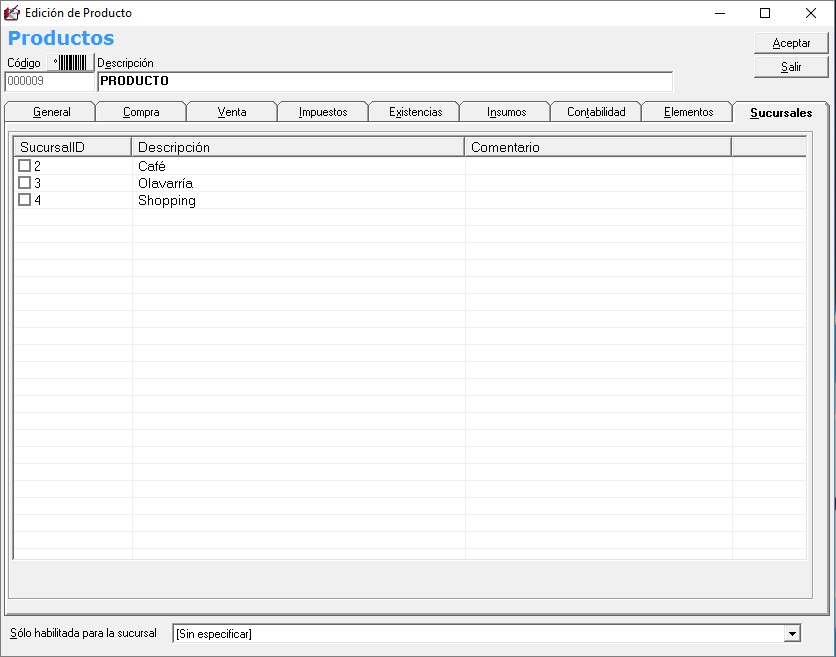
Task: Click the SucursalID column header
Action: tap(72, 147)
